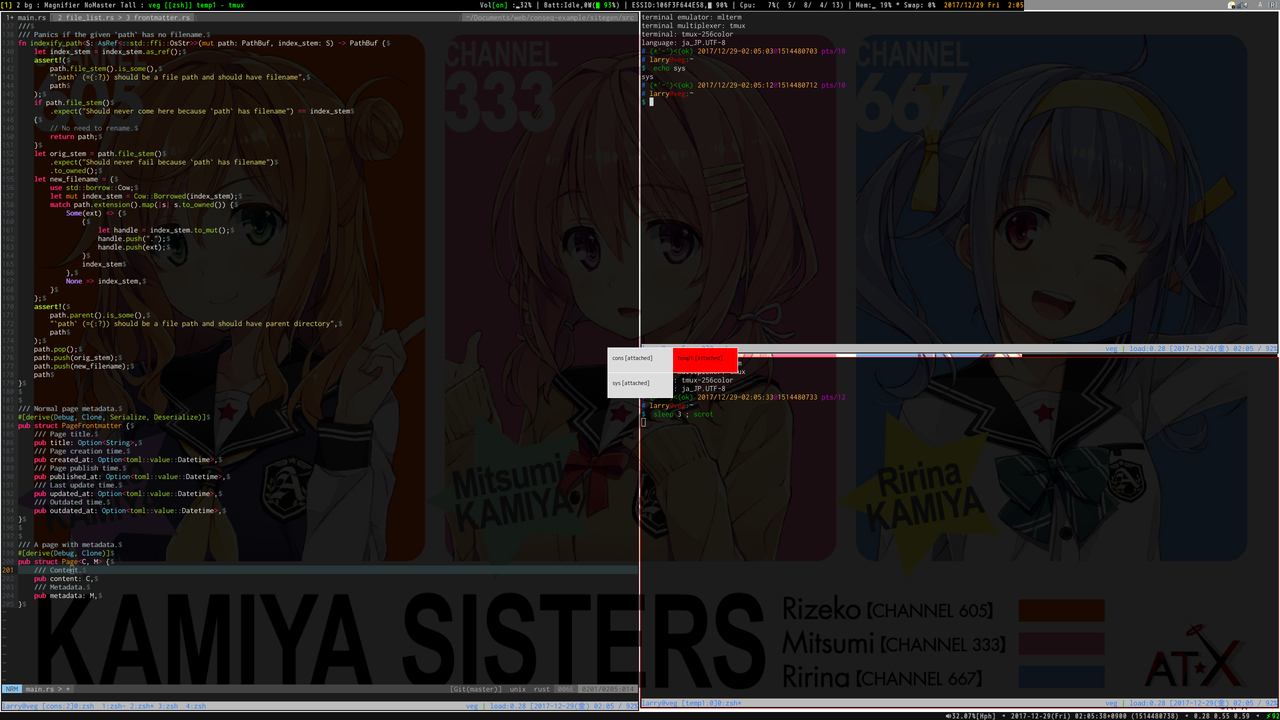Viewport: 1280px width, 720px height.
Task: Pick the 'sys [attached]' session entry
Action: click(x=640, y=383)
